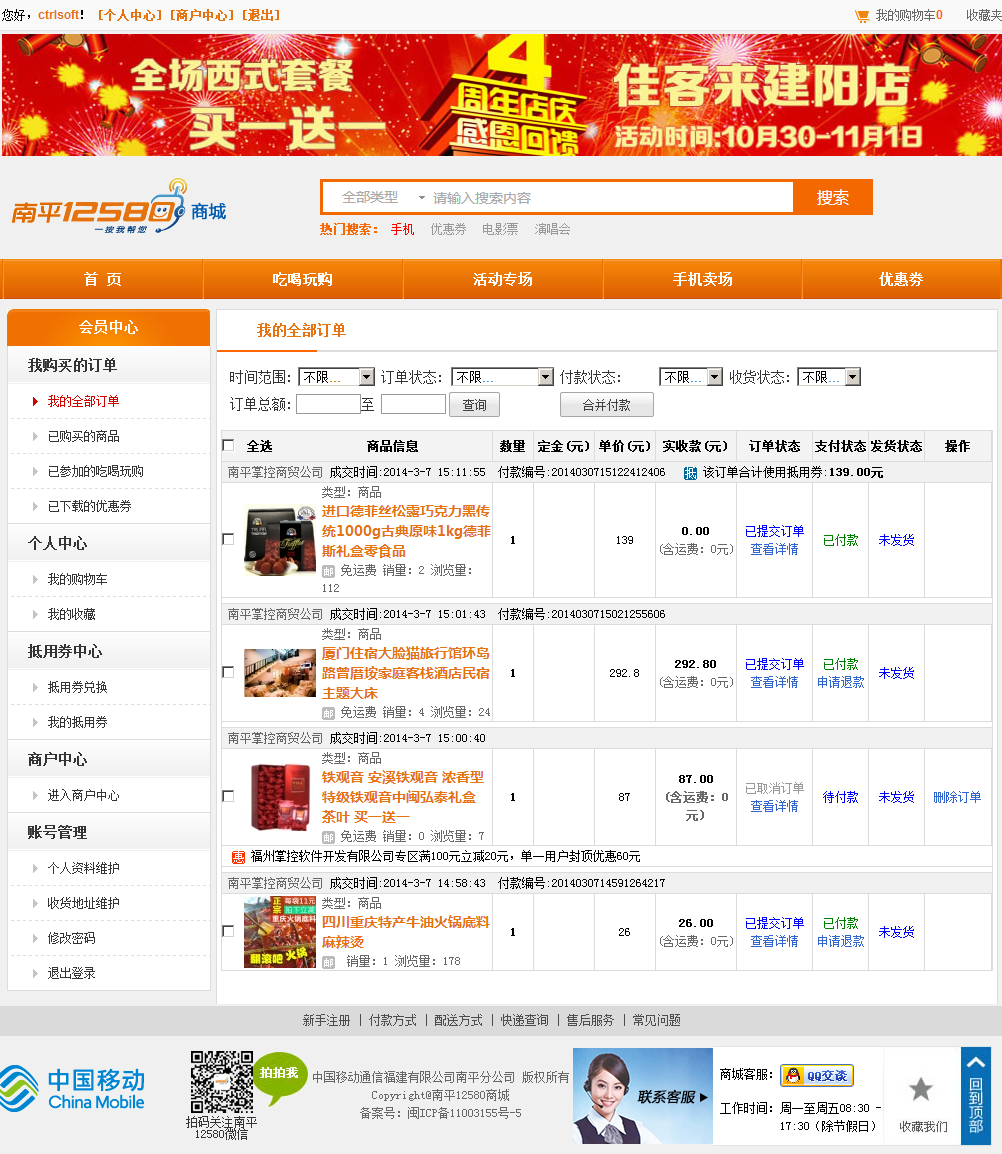
Task: Check the 四川重庆 hotpot order checkbox
Action: pos(228,931)
